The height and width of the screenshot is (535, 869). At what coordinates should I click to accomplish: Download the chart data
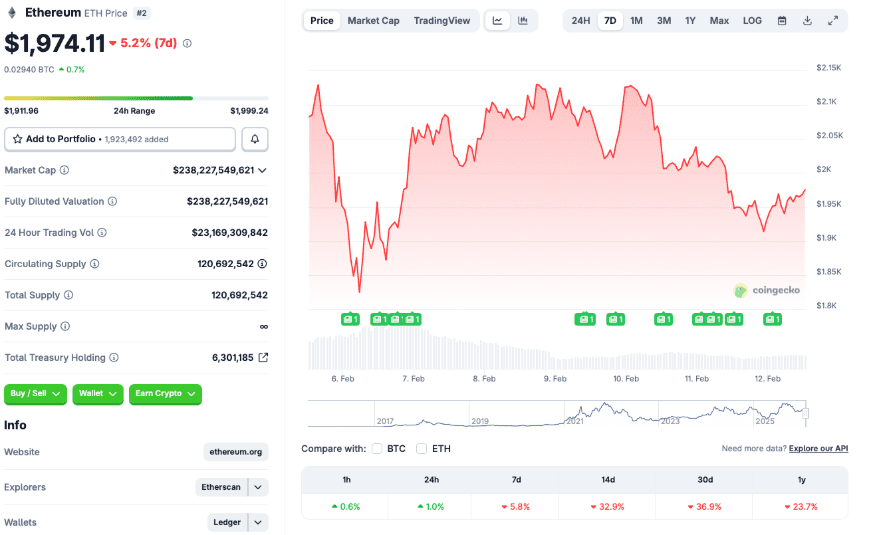click(x=807, y=21)
